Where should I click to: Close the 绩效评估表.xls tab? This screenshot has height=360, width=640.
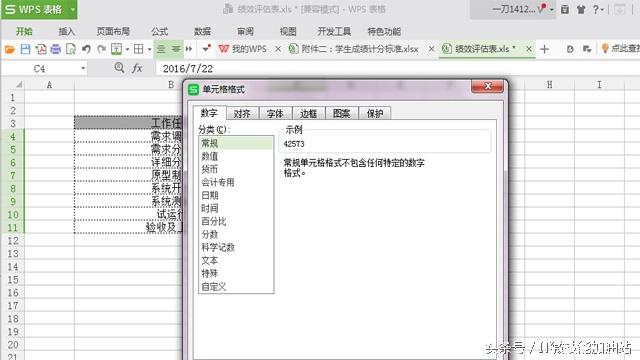coord(529,49)
